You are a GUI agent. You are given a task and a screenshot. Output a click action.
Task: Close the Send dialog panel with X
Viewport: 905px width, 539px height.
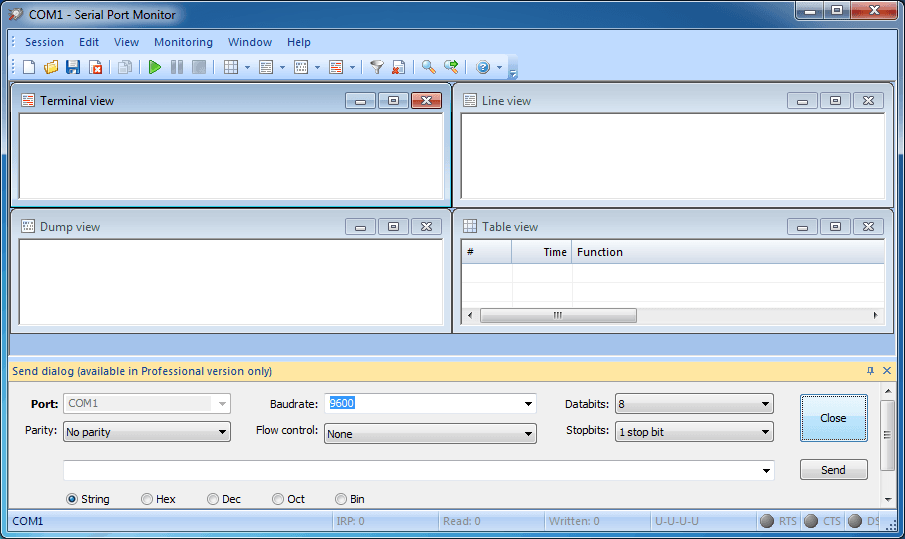(887, 371)
